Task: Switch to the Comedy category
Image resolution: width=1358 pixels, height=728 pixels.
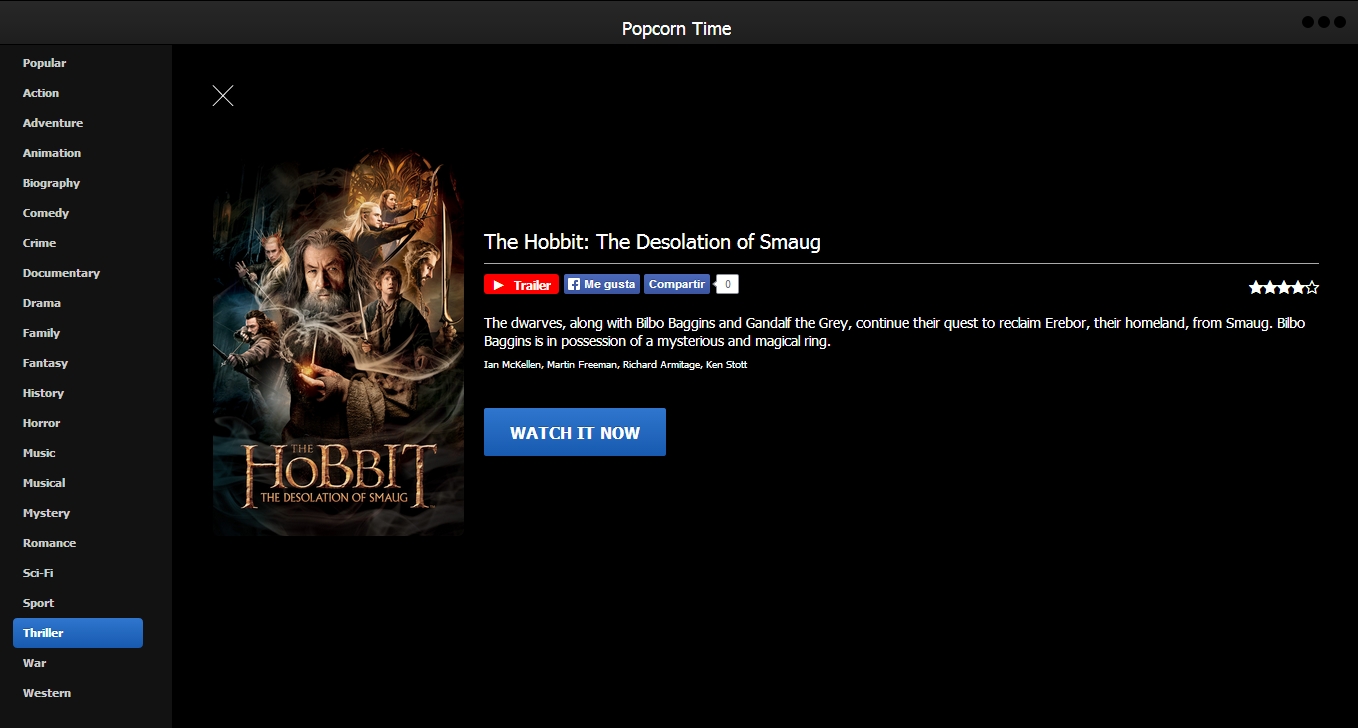Action: (x=46, y=213)
